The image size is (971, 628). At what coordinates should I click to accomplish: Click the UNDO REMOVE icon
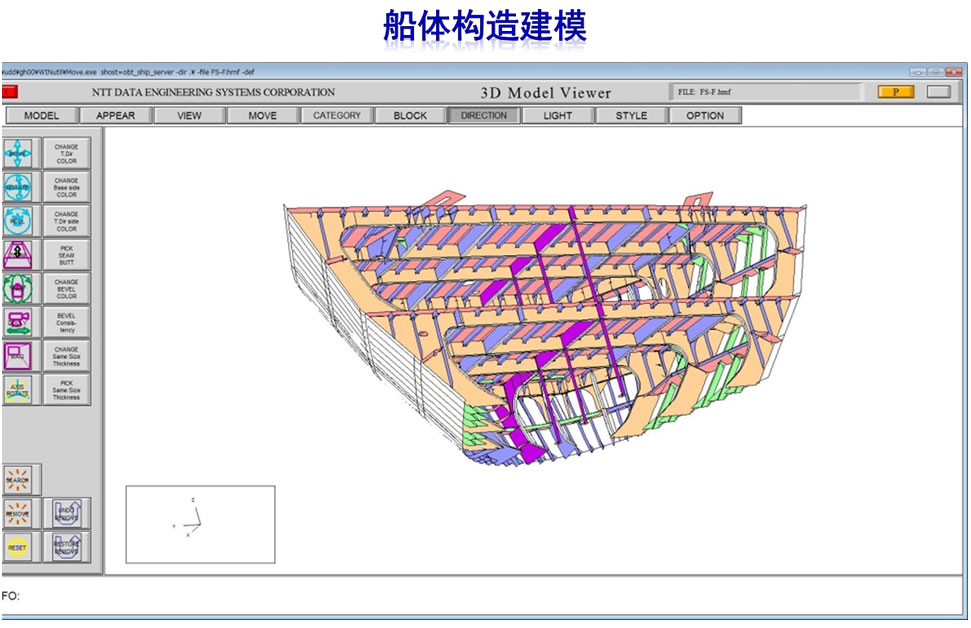pyautogui.click(x=66, y=514)
